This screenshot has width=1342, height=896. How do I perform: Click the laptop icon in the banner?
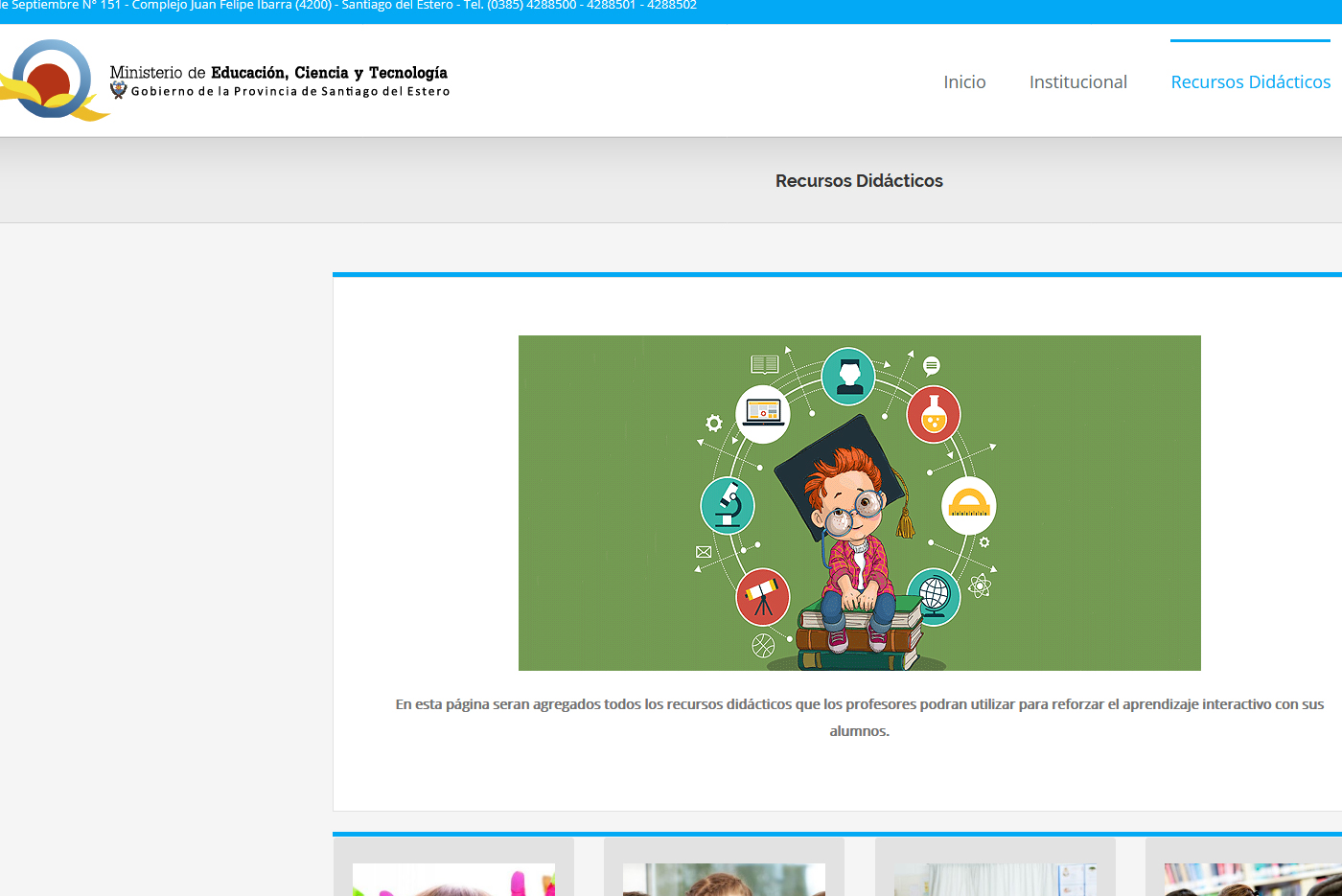(x=763, y=414)
